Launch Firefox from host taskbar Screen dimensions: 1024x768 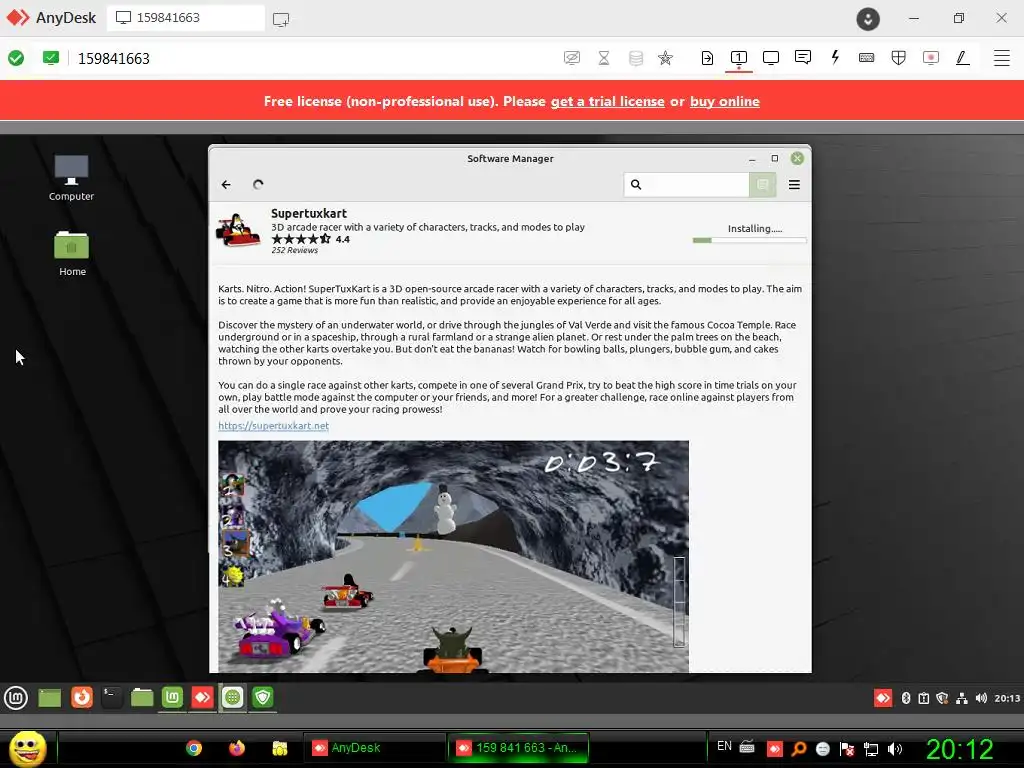[x=237, y=748]
